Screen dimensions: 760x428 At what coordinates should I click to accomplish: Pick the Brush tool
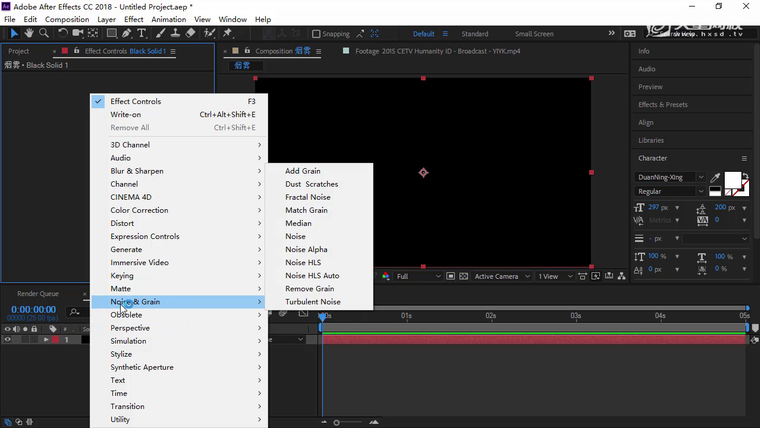pyautogui.click(x=160, y=33)
